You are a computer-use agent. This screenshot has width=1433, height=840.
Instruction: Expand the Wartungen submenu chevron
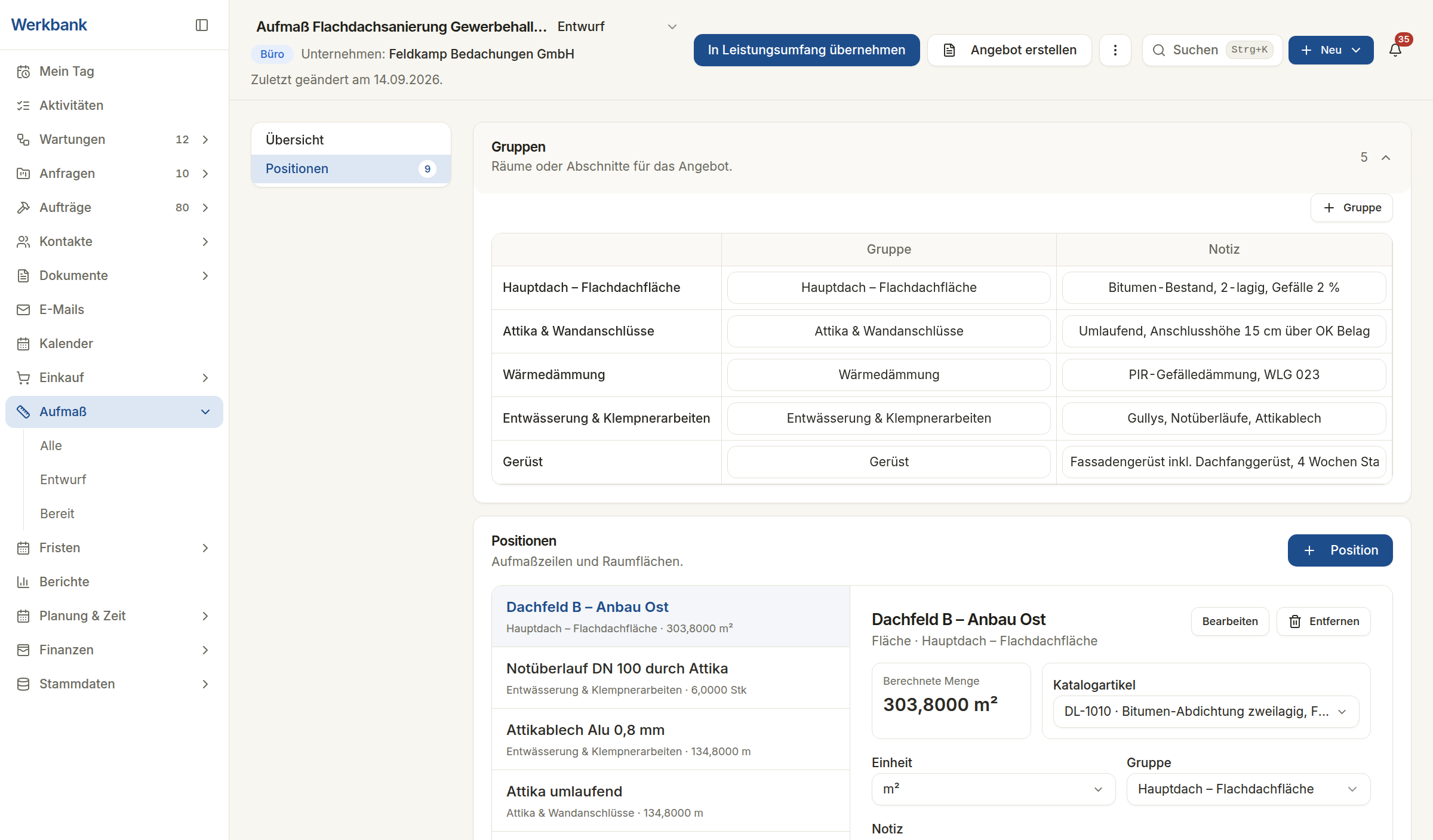click(205, 140)
